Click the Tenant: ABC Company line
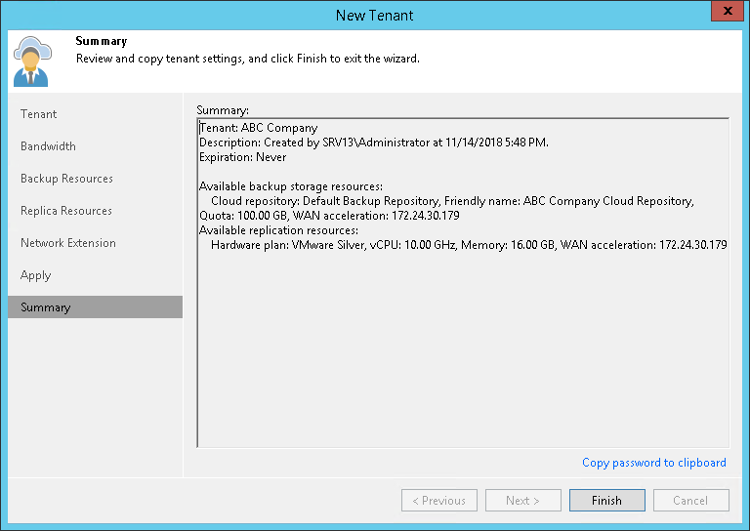The image size is (750, 531). pos(259,128)
